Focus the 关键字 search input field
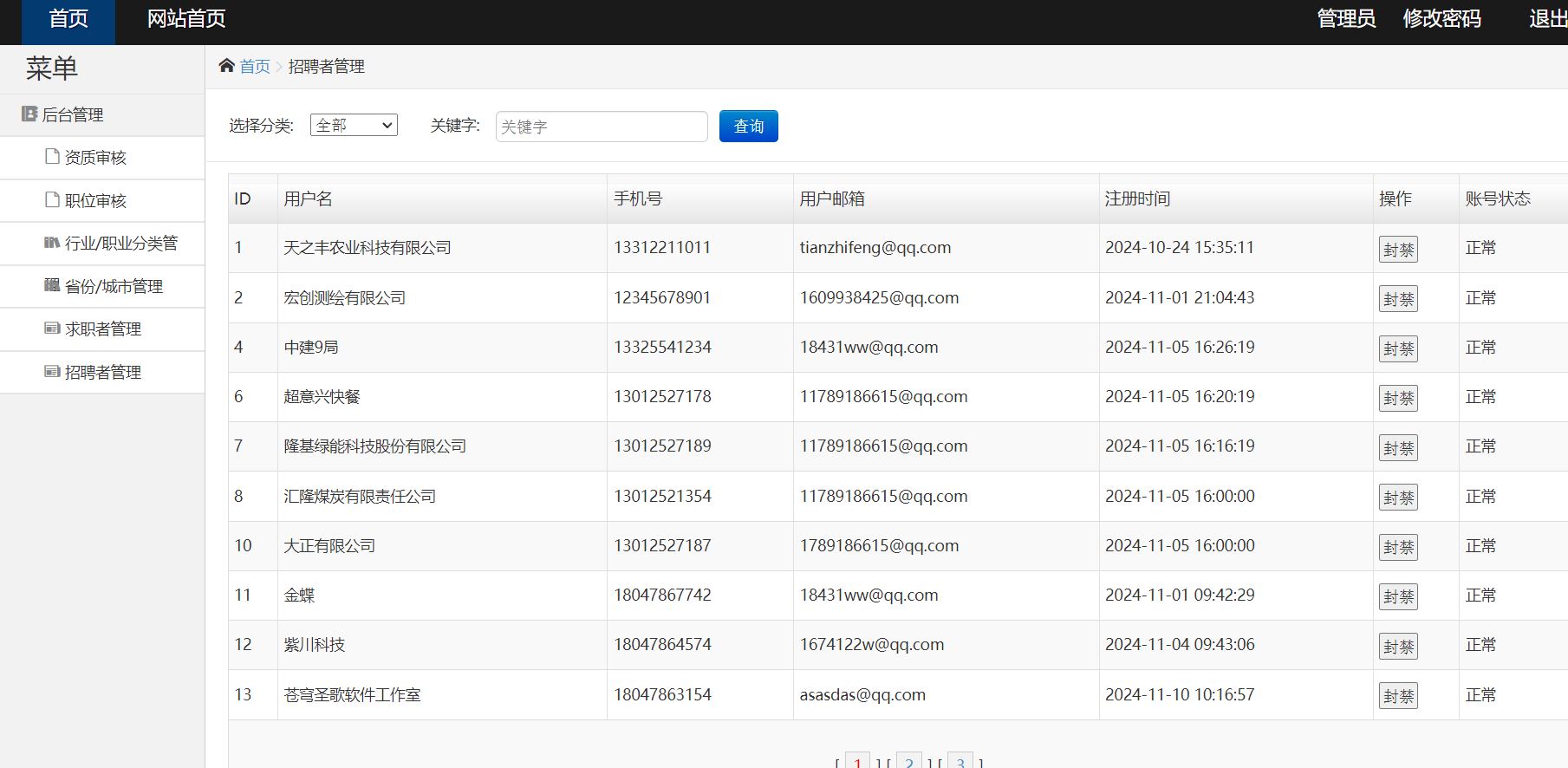This screenshot has width=1568, height=768. coord(602,127)
